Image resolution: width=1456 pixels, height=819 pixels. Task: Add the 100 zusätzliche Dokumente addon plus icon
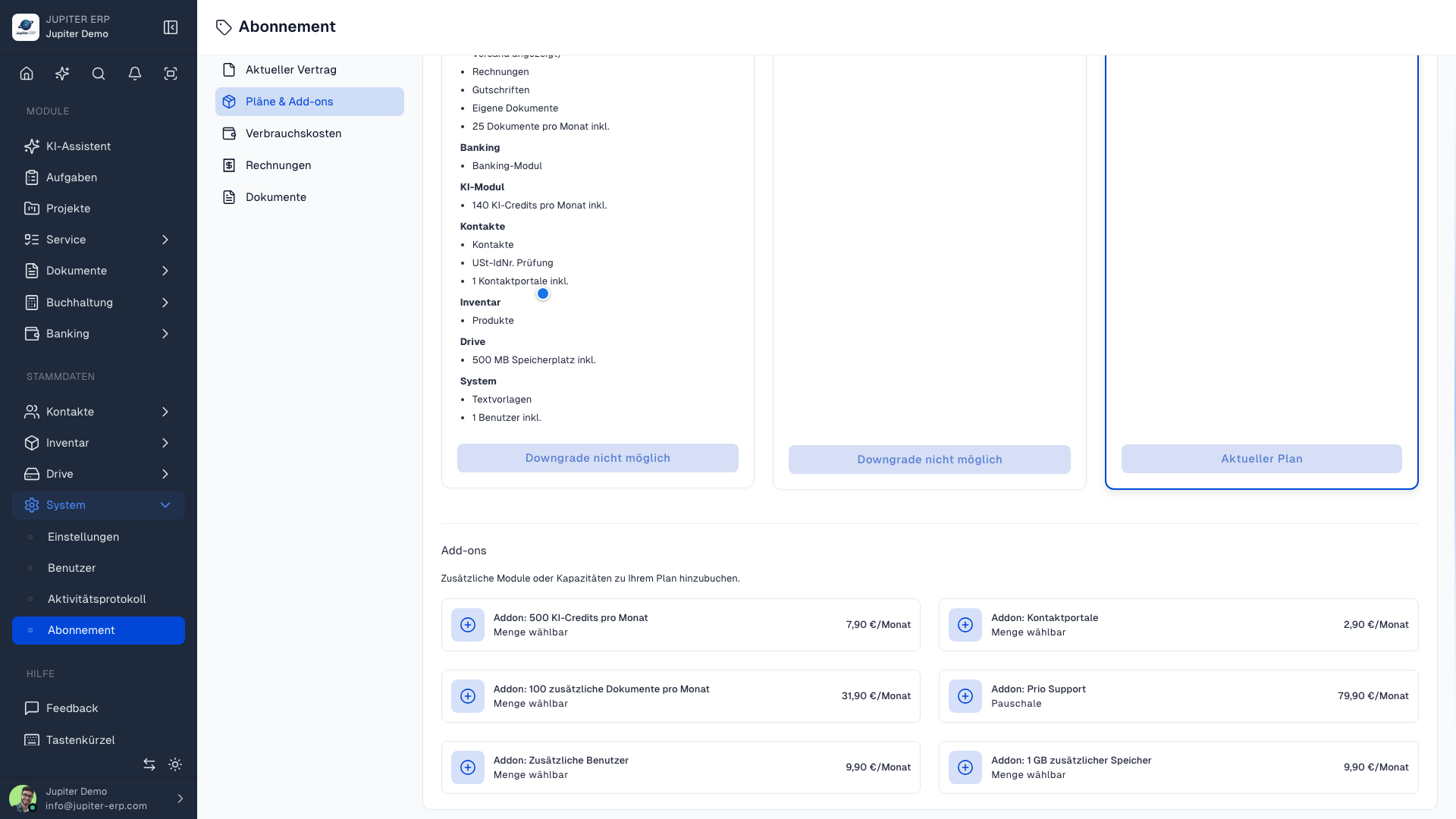tap(468, 696)
